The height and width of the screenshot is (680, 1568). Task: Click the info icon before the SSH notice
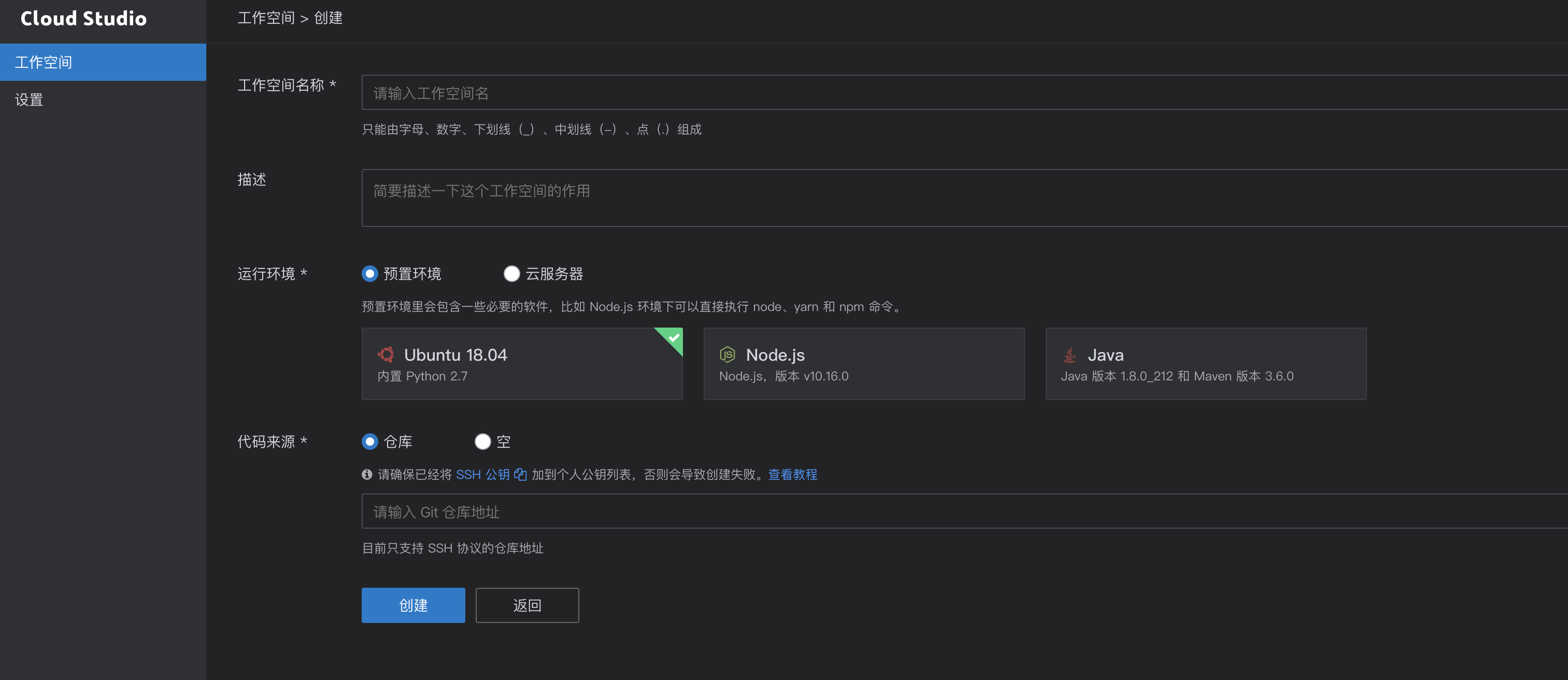[367, 474]
